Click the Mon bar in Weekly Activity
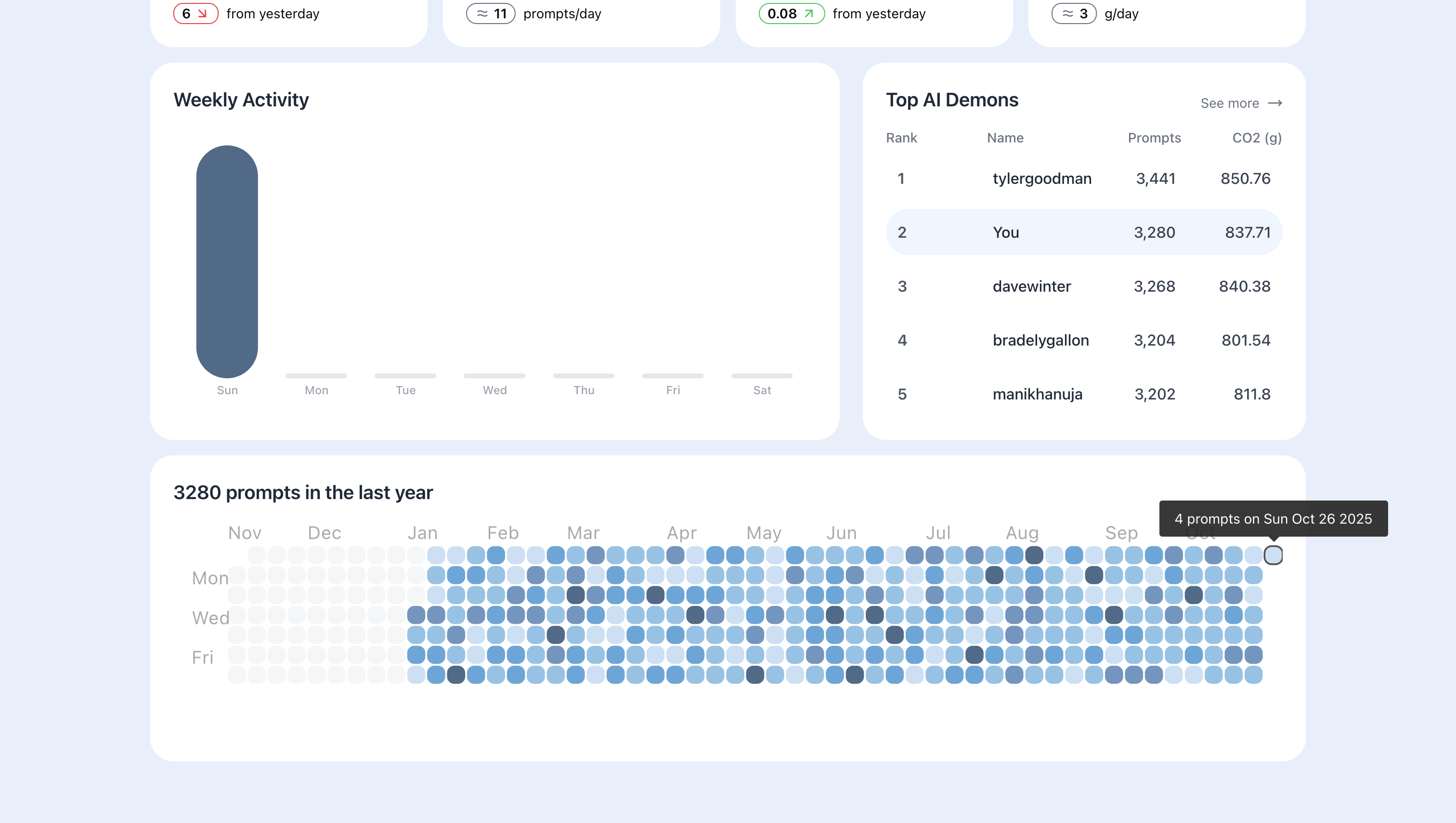This screenshot has width=1456, height=823. point(316,375)
